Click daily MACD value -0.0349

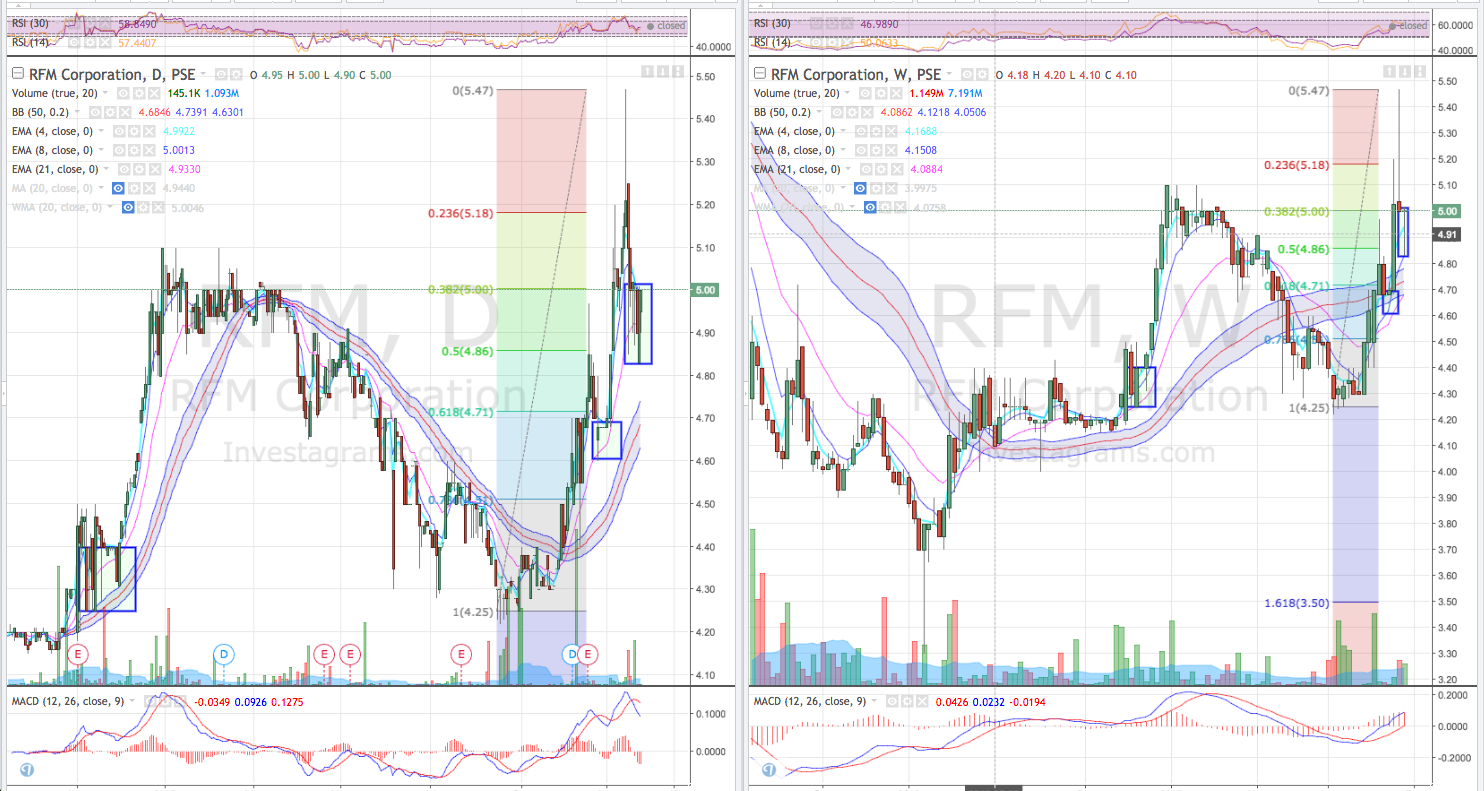point(212,701)
